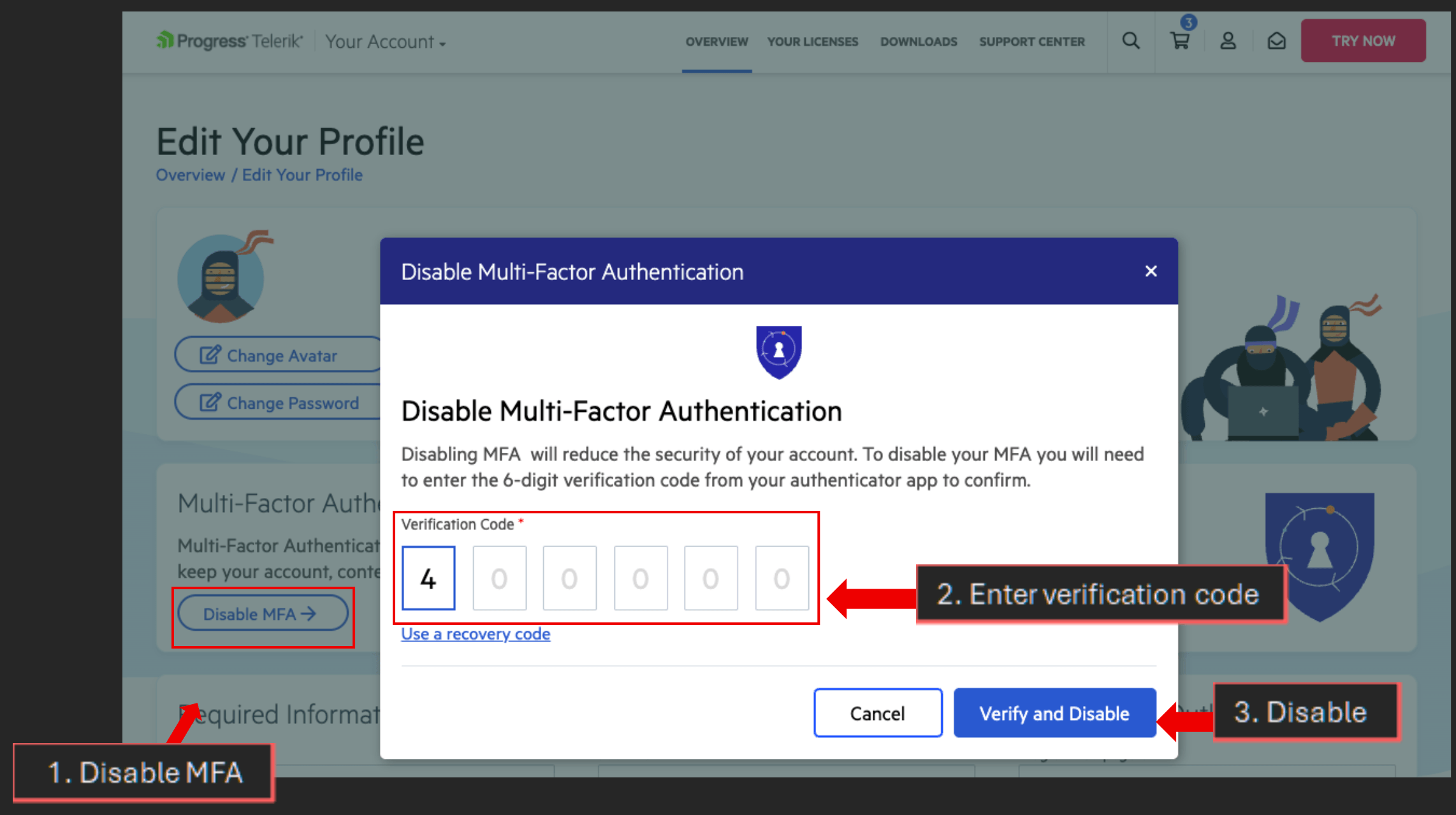Go to the Overview tab
The image size is (1456, 815).
(x=717, y=41)
